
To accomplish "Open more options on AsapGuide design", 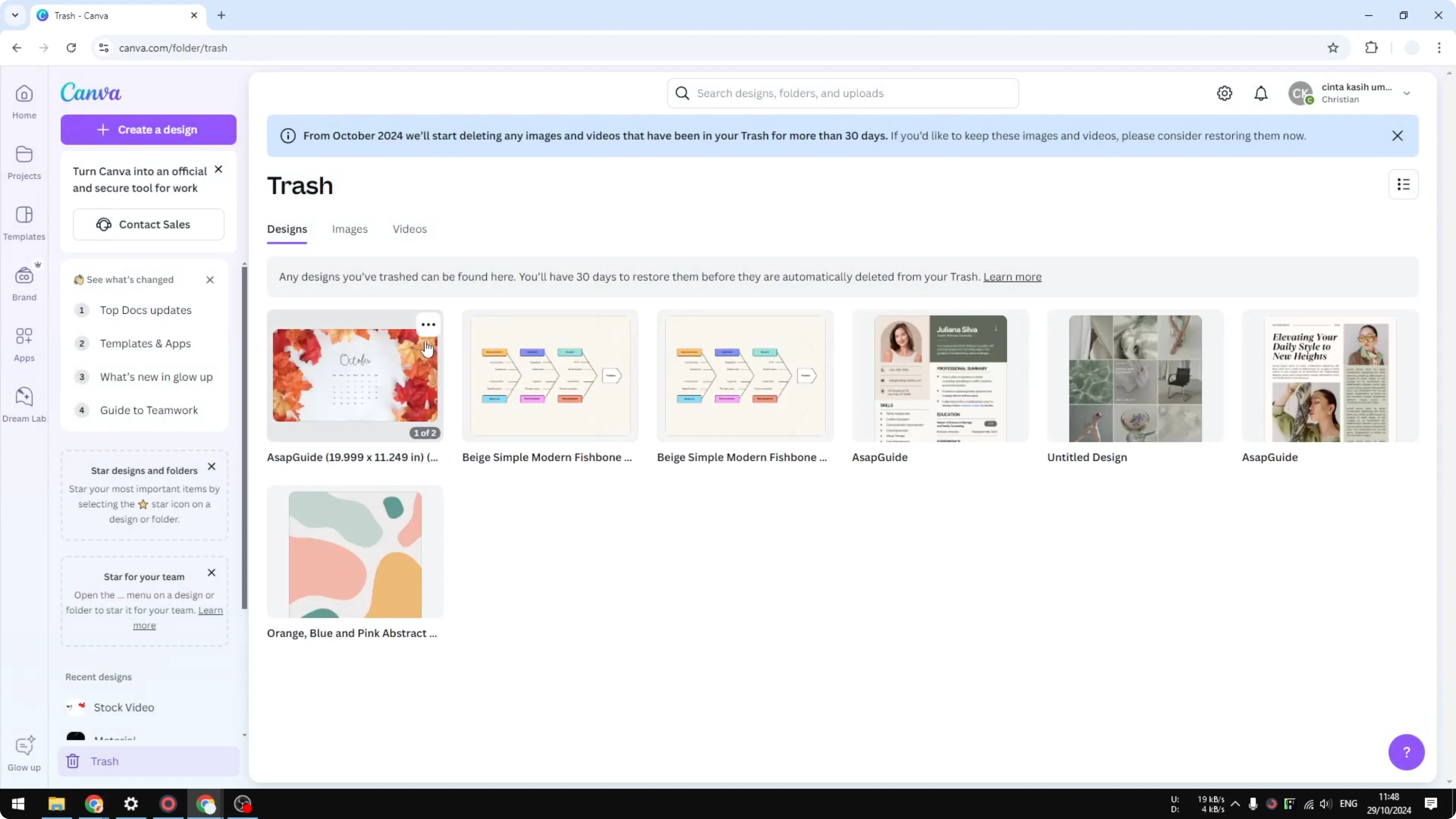I will click(428, 324).
